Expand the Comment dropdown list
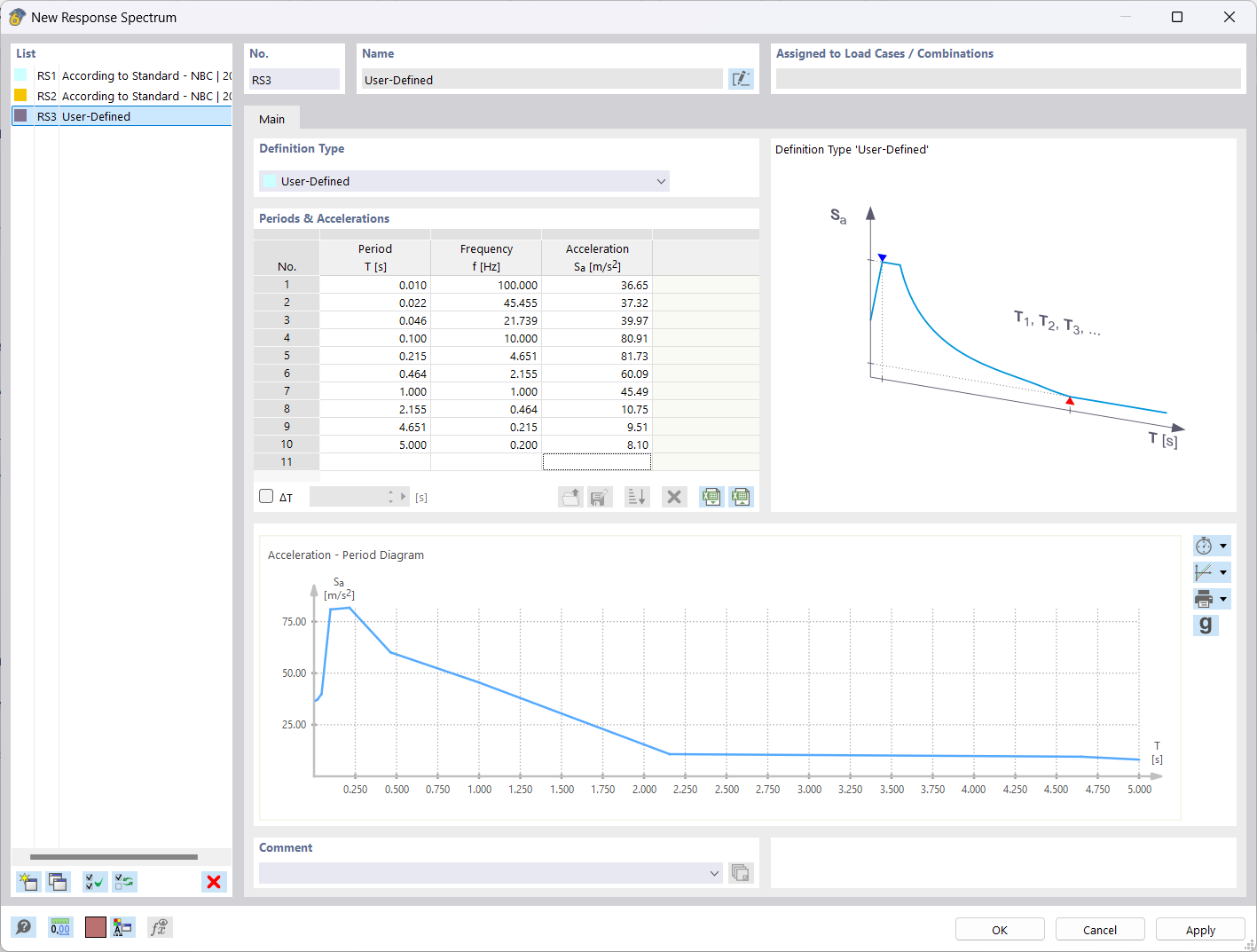The image size is (1257, 952). [x=714, y=873]
